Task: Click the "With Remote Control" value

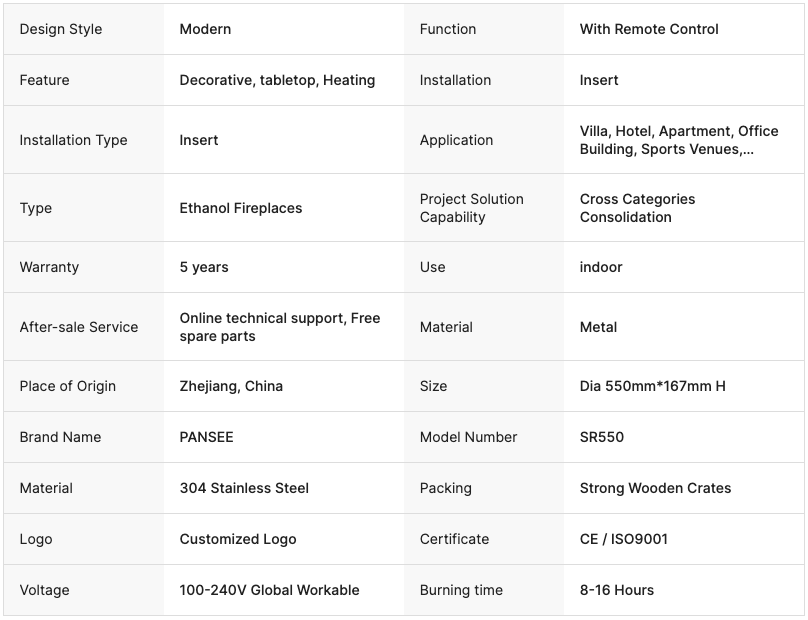Action: [x=649, y=29]
